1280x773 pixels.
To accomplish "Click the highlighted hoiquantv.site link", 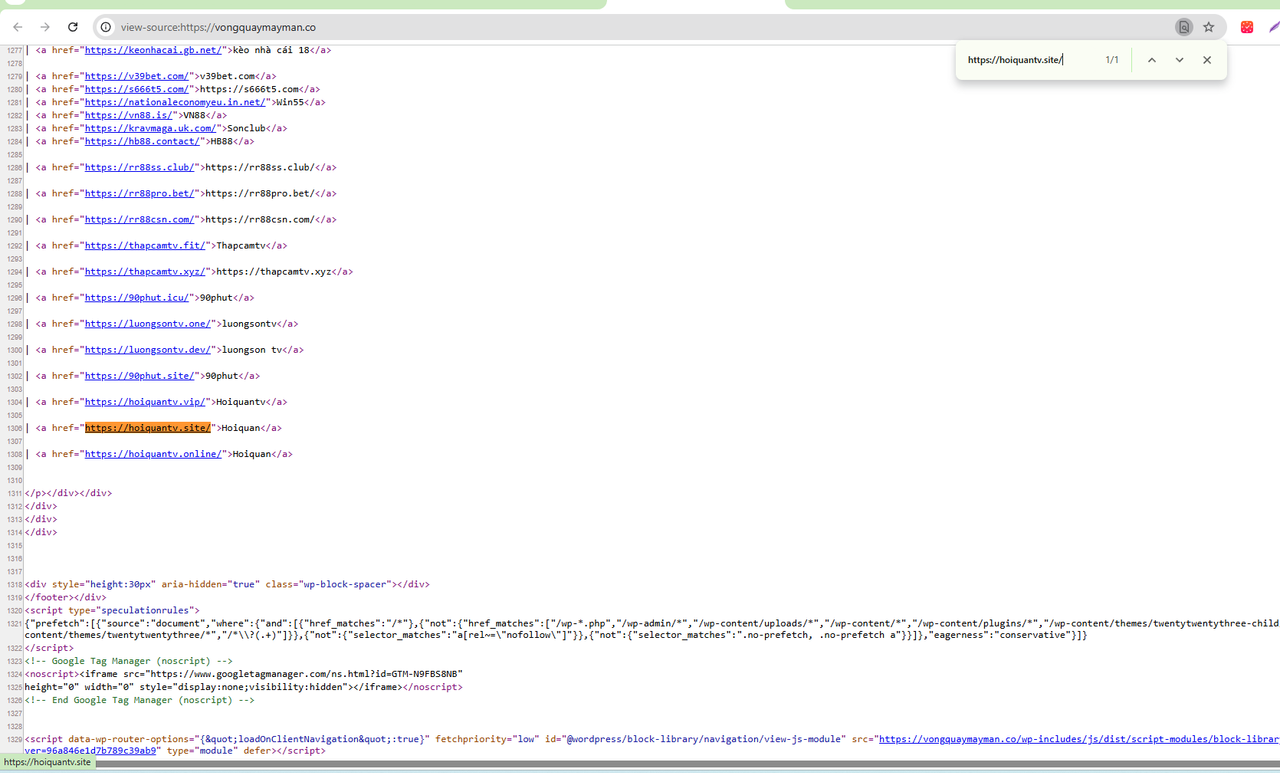I will pos(148,427).
